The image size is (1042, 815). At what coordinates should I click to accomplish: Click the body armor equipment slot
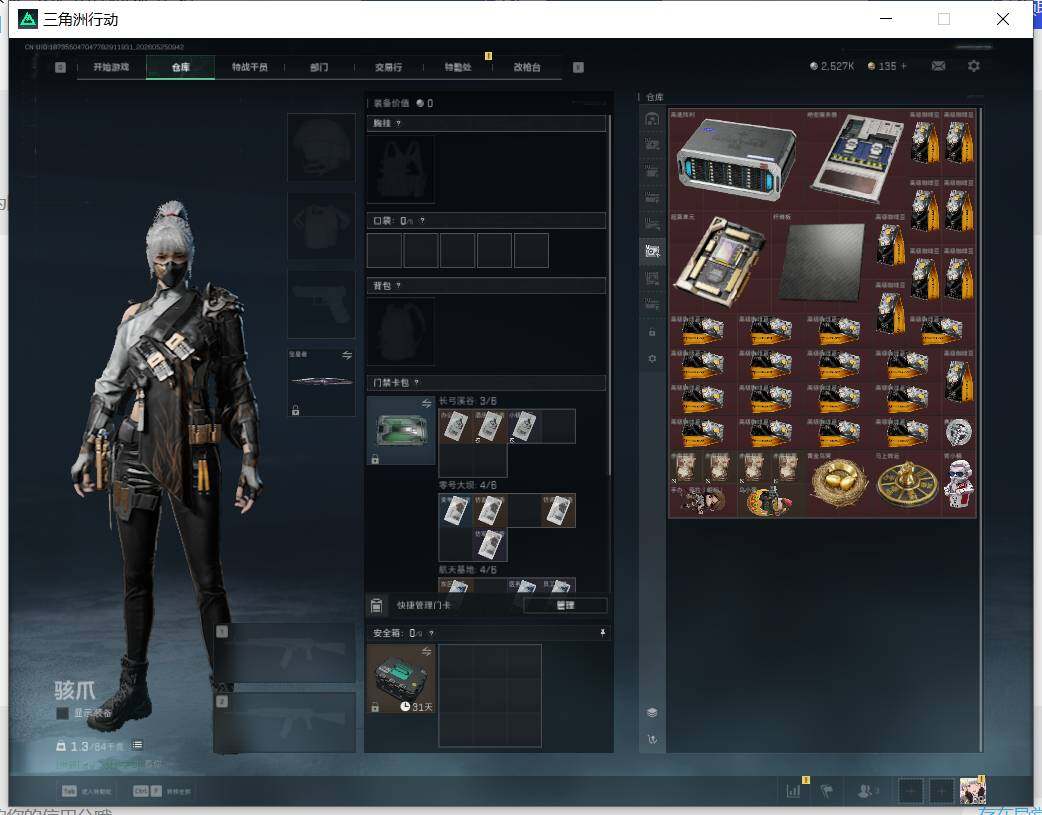[x=321, y=225]
